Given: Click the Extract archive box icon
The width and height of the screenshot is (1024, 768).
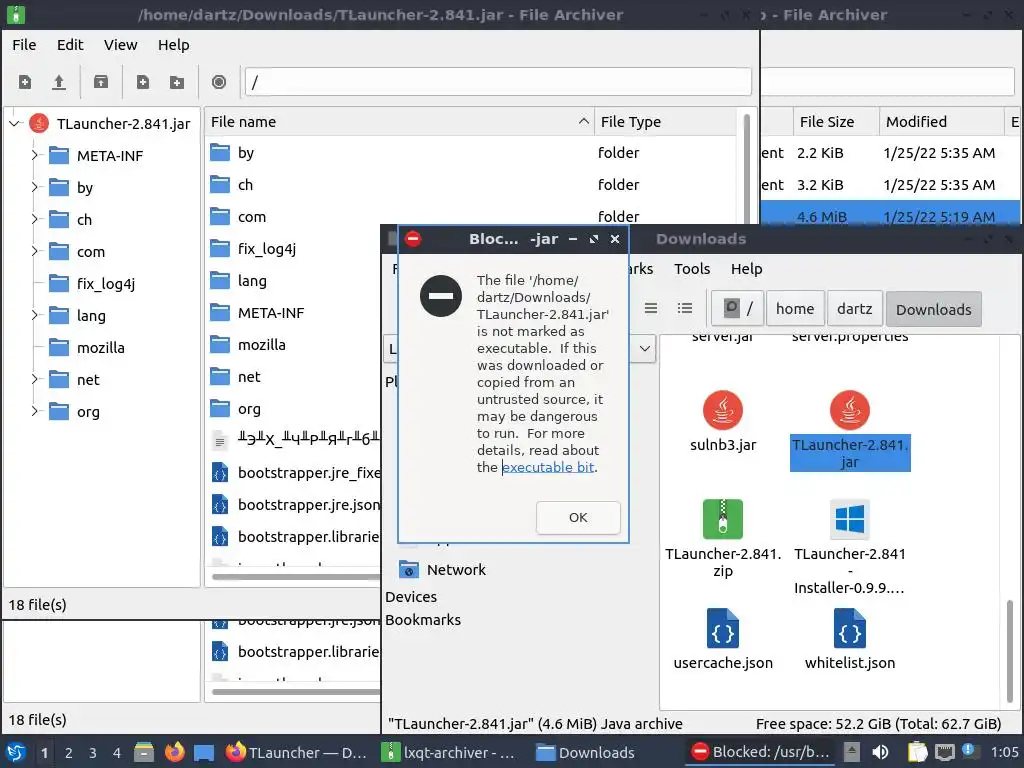Looking at the screenshot, I should click(101, 82).
